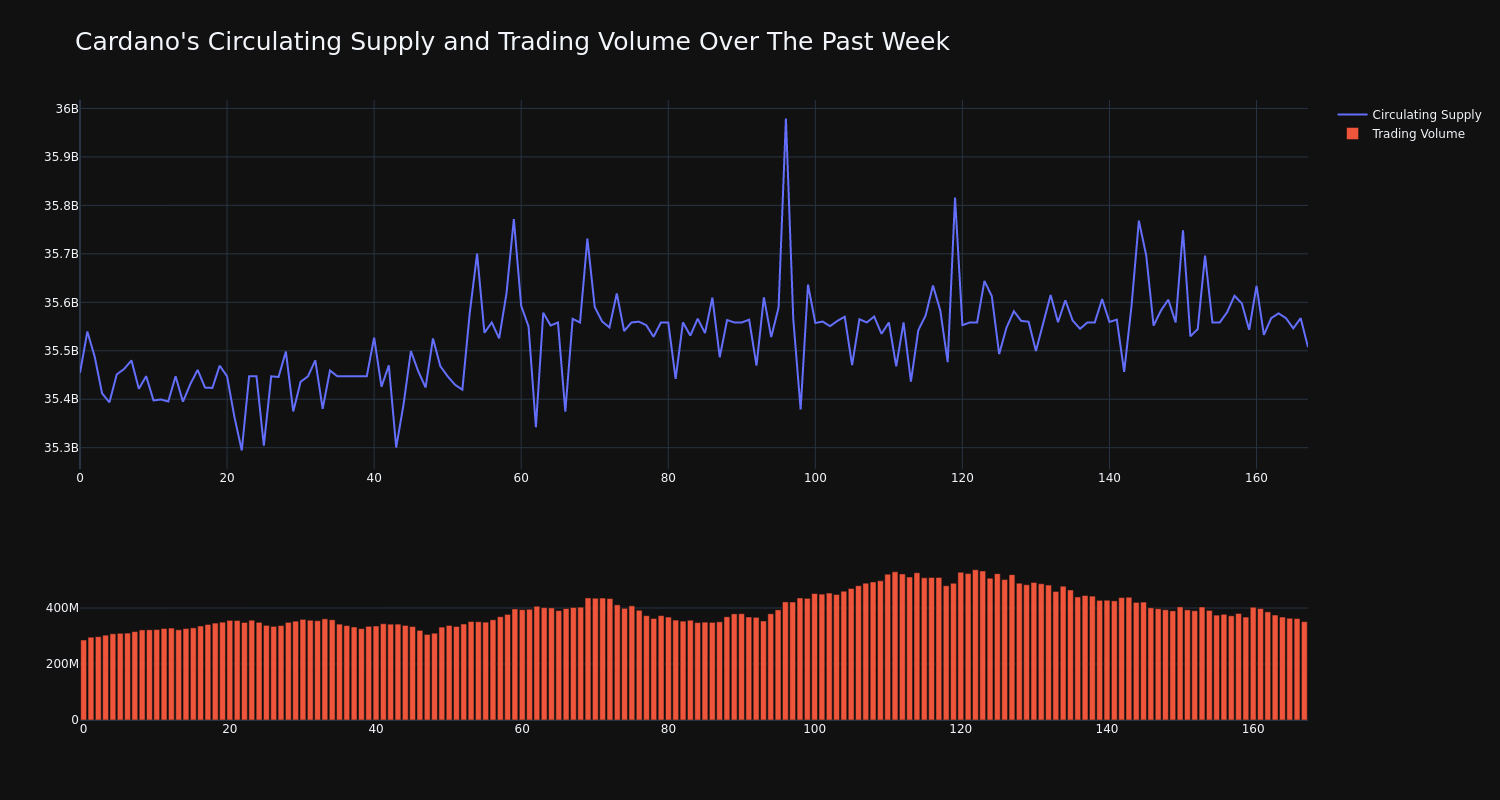This screenshot has height=800, width=1500.
Task: Click the 35.7B y-axis label
Action: pyautogui.click(x=61, y=254)
